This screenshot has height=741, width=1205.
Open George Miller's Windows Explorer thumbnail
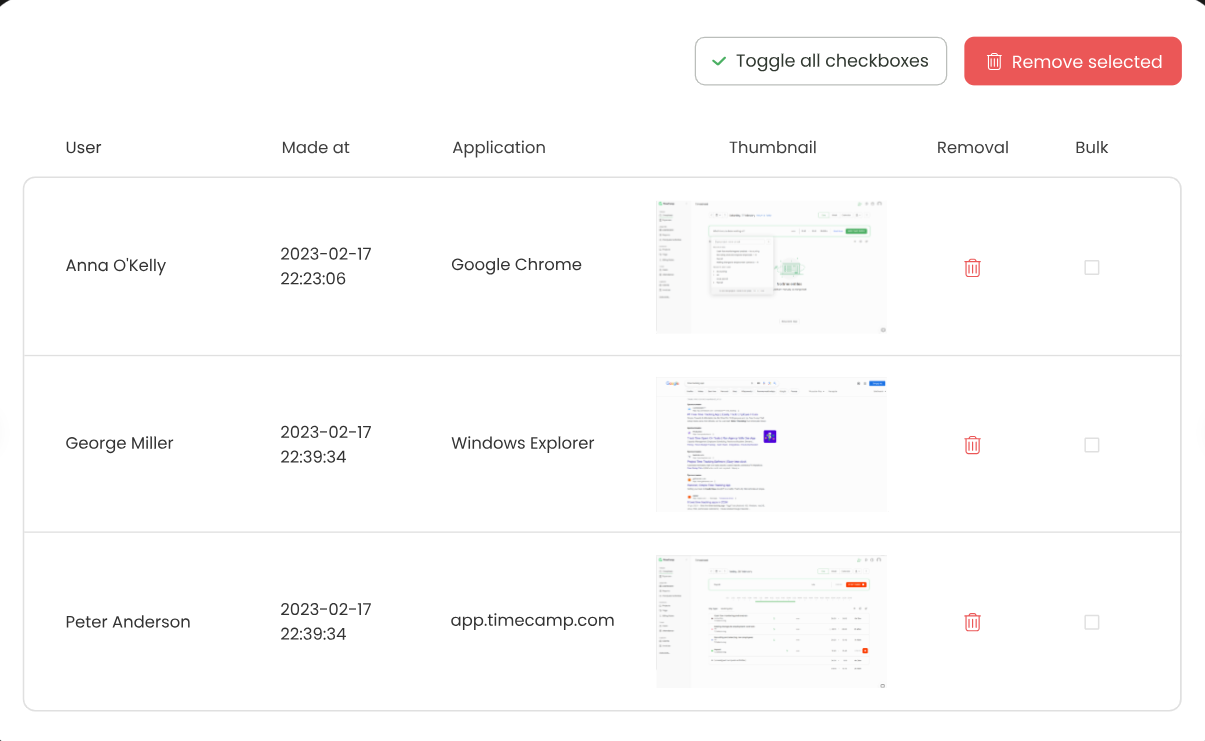(x=771, y=444)
